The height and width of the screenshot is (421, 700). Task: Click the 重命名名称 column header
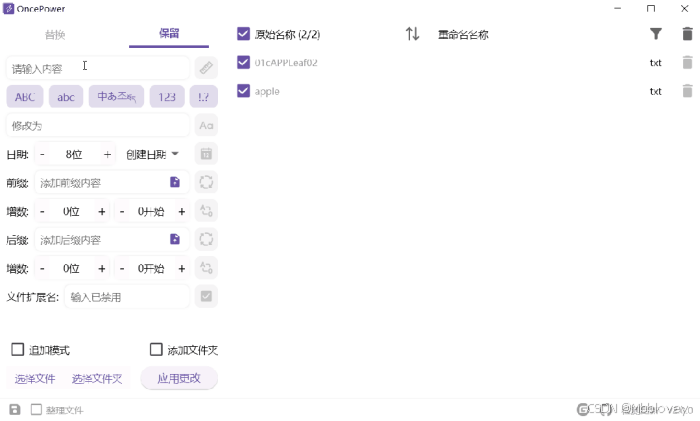pyautogui.click(x=463, y=34)
